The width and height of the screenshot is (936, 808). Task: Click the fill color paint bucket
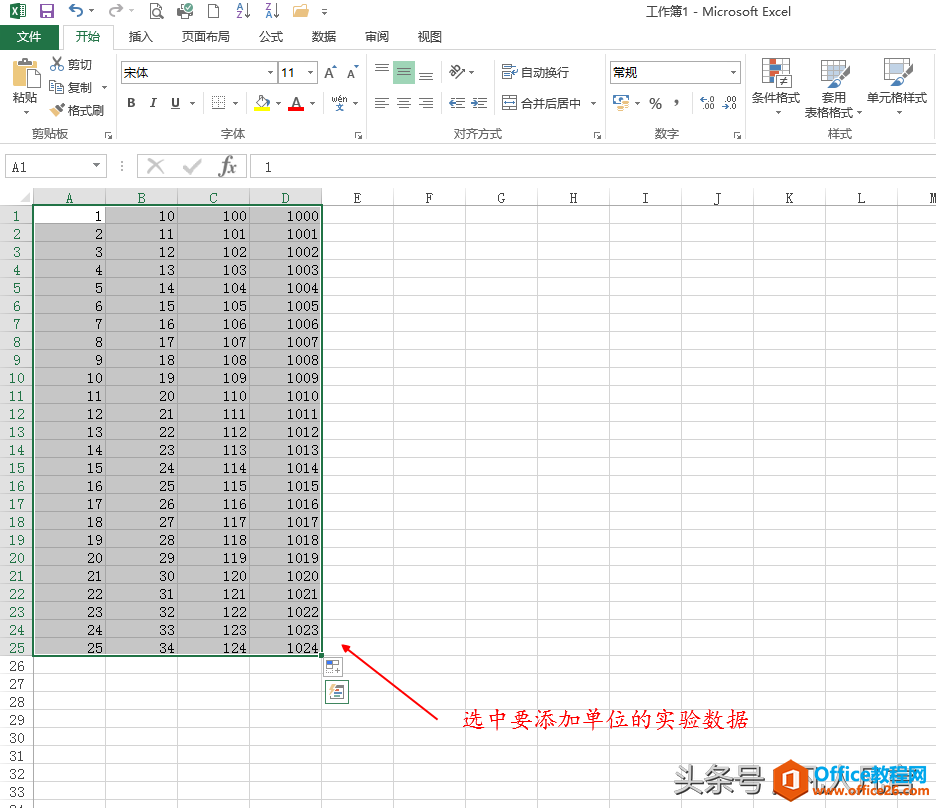[263, 103]
